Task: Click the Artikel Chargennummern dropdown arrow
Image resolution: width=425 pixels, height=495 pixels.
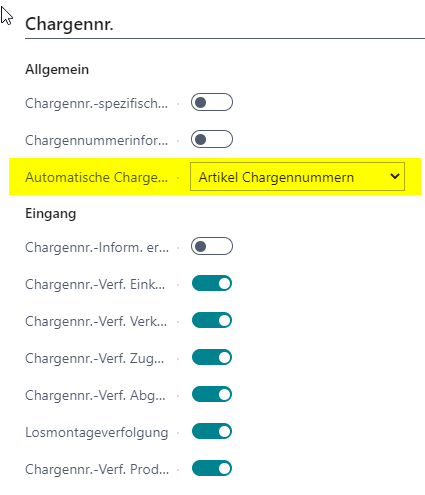Action: [395, 176]
